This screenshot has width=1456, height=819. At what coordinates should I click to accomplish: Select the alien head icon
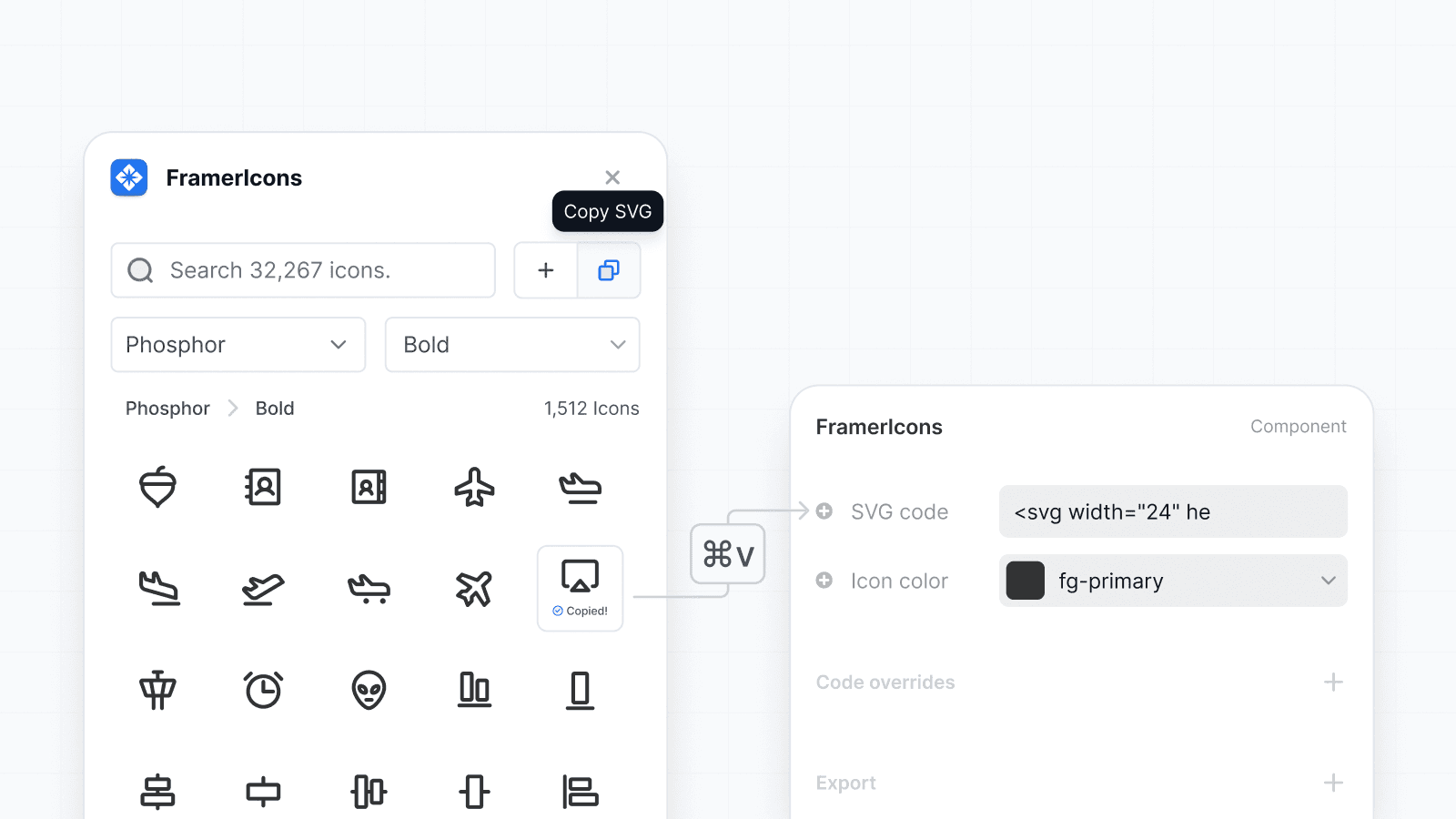(369, 690)
